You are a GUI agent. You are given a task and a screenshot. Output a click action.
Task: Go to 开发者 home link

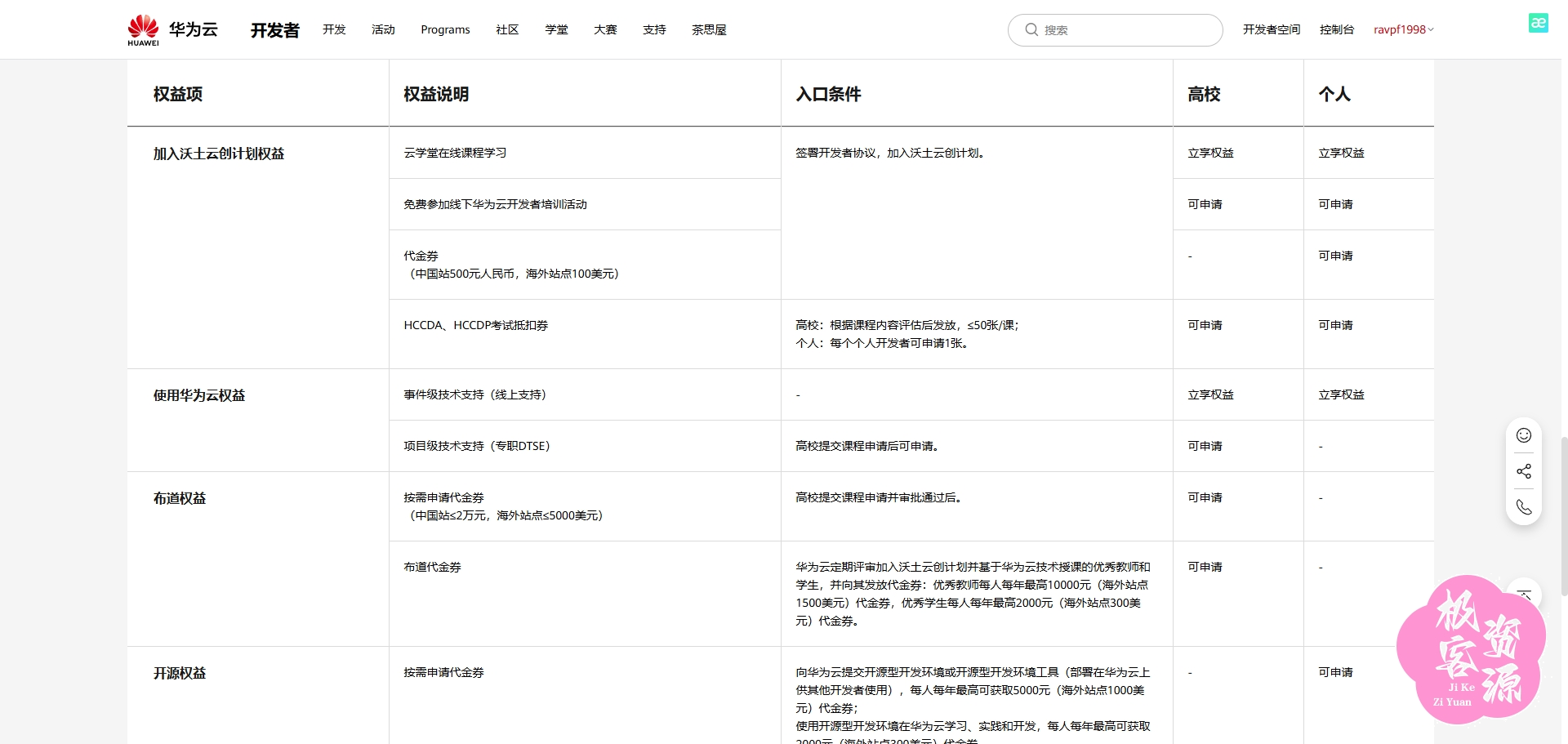(275, 30)
